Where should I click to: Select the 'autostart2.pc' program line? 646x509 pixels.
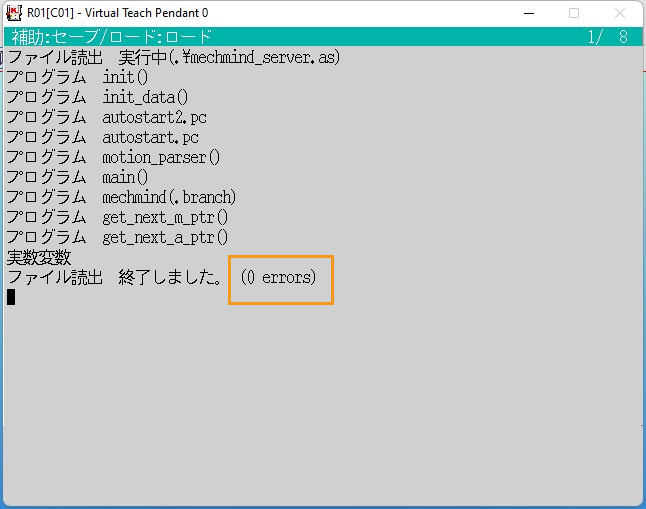tap(106, 117)
